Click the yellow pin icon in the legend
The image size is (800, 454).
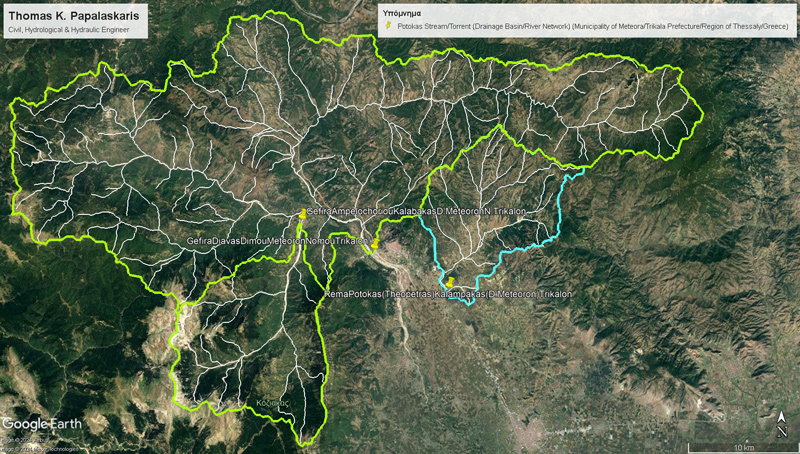388,27
